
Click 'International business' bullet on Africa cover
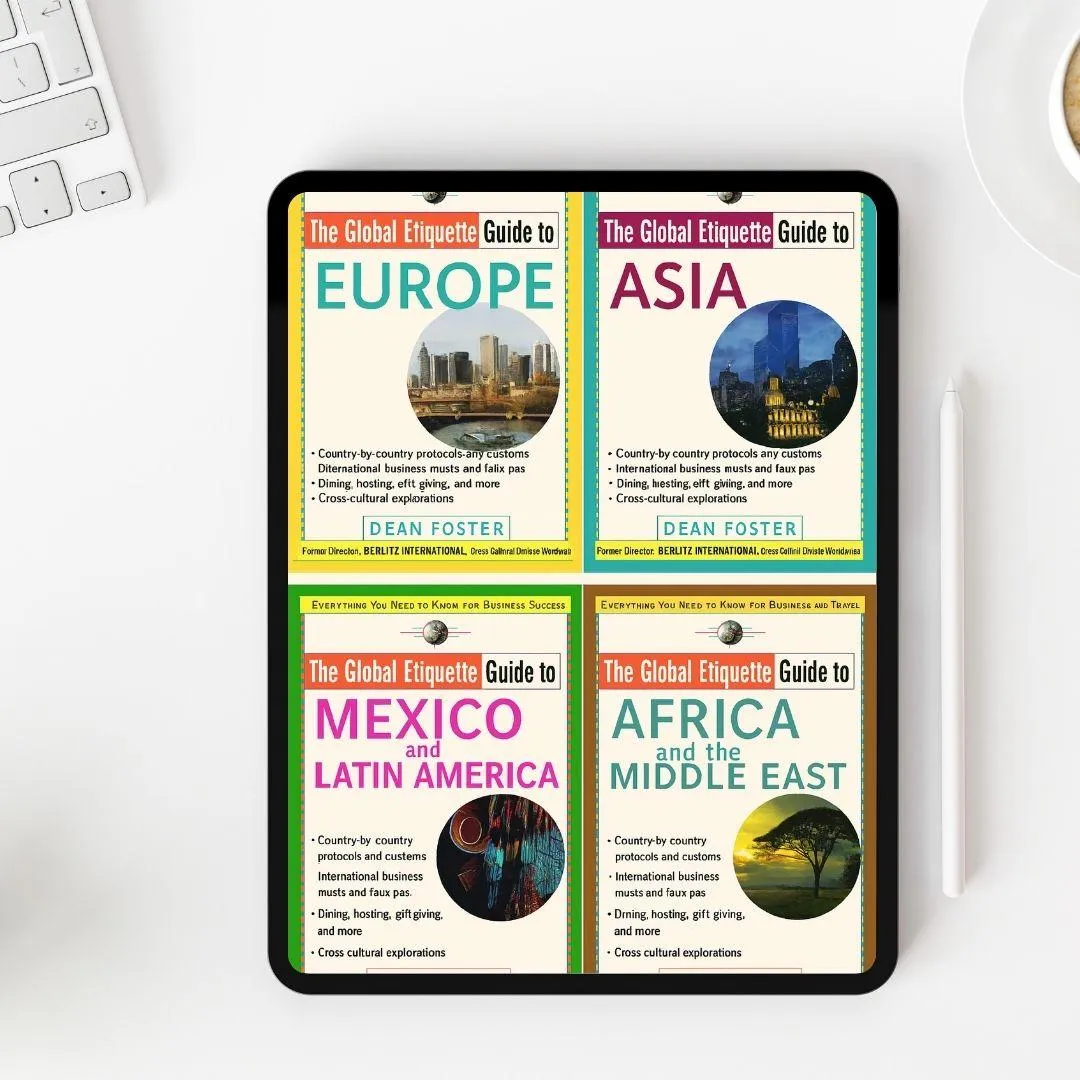[x=666, y=884]
